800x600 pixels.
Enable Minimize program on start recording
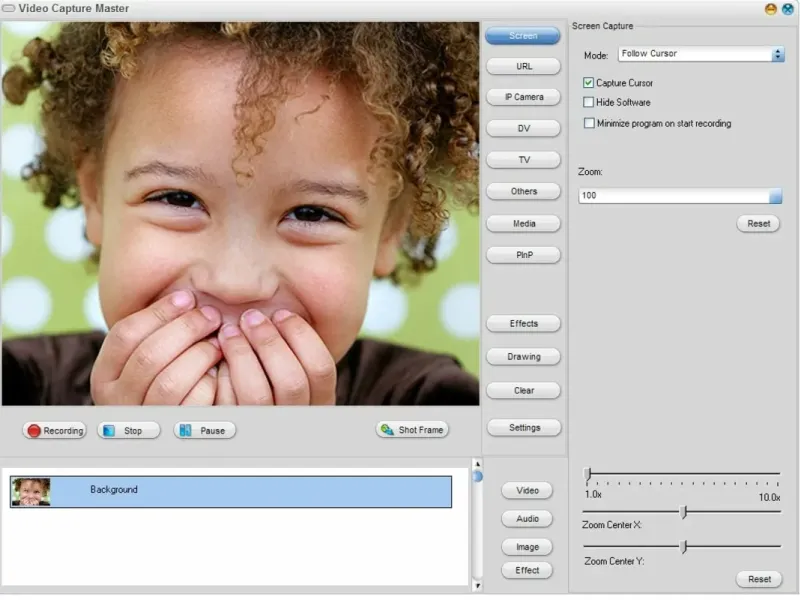coord(588,124)
